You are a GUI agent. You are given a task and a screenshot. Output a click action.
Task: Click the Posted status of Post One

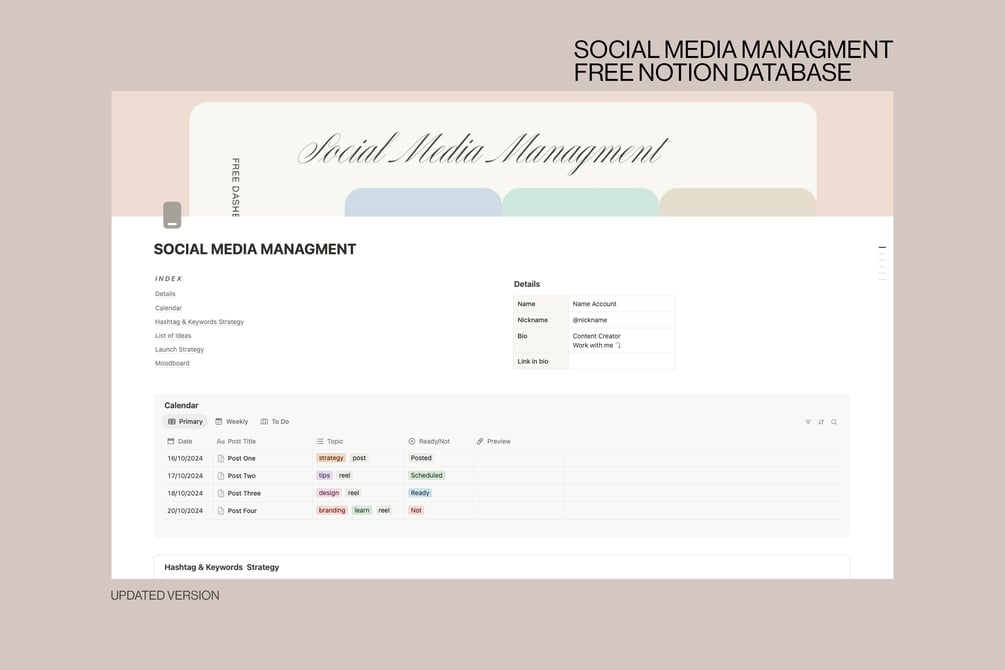pyautogui.click(x=421, y=458)
